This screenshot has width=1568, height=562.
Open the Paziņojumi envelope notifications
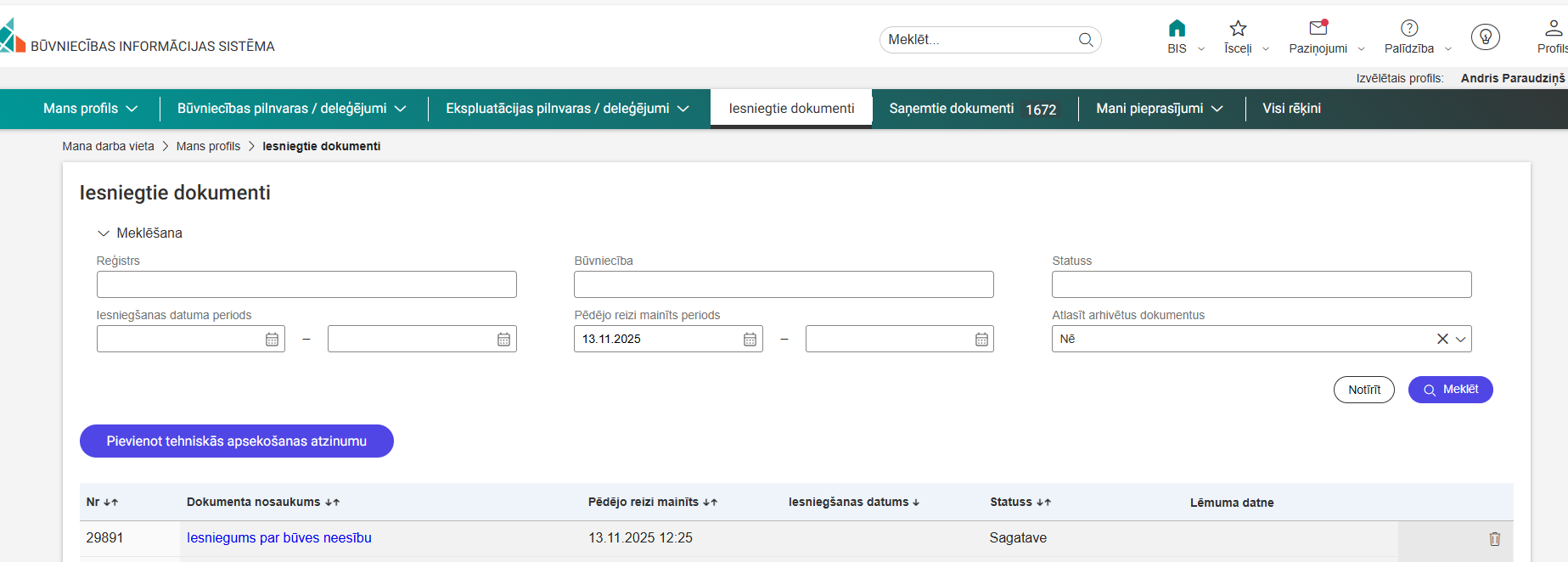tap(1318, 28)
